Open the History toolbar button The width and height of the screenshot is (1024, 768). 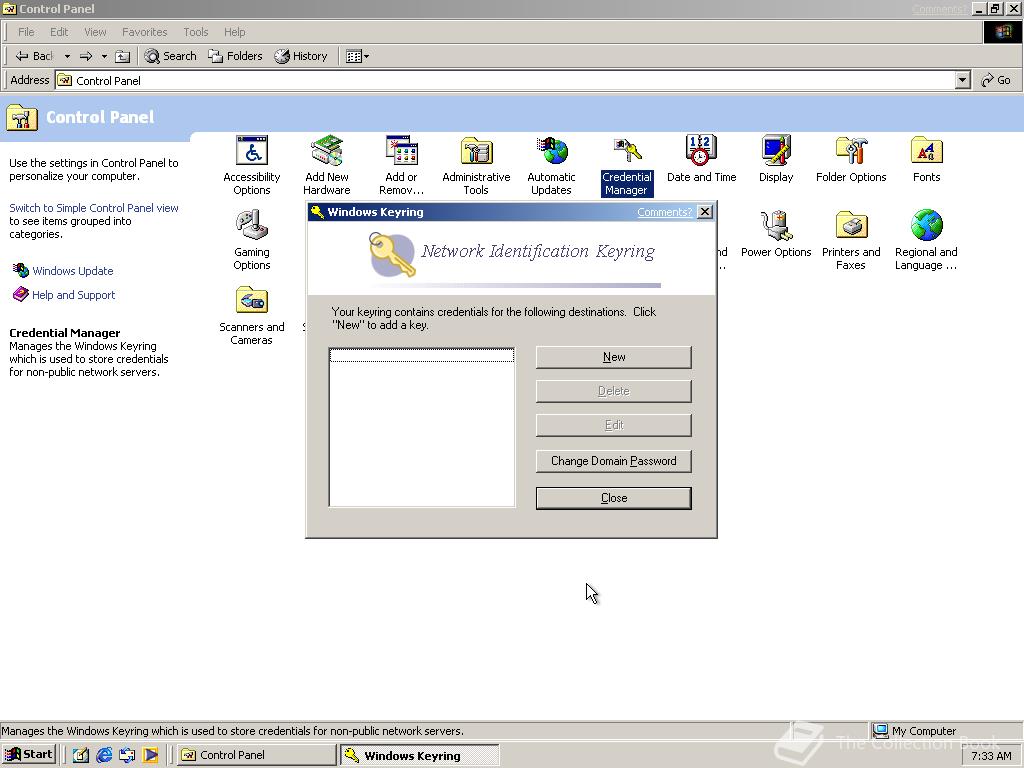[300, 56]
